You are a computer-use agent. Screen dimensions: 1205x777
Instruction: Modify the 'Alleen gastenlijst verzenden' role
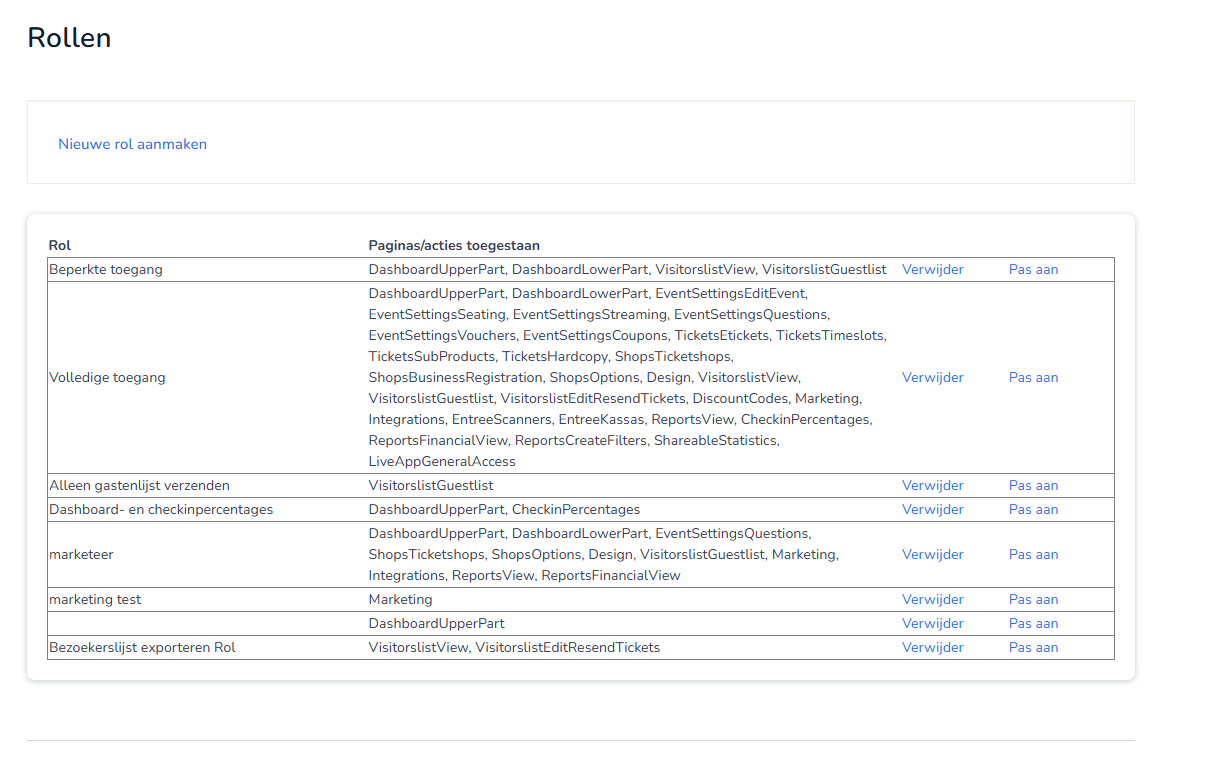pos(1033,486)
